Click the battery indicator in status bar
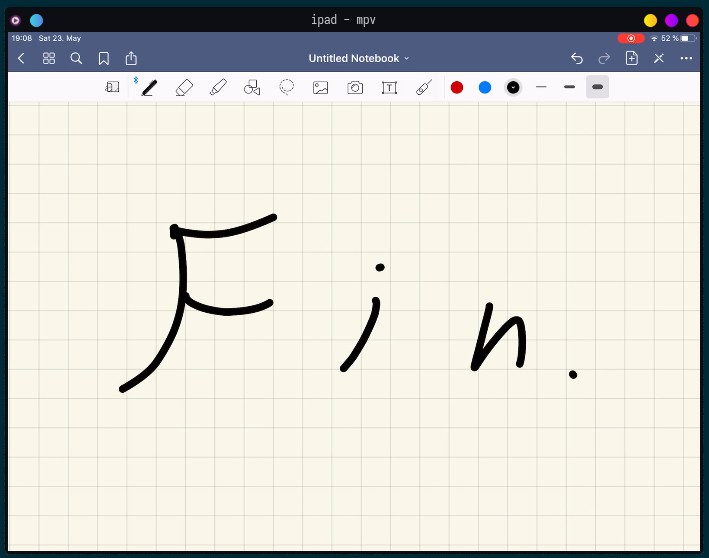709x558 pixels. pos(688,38)
